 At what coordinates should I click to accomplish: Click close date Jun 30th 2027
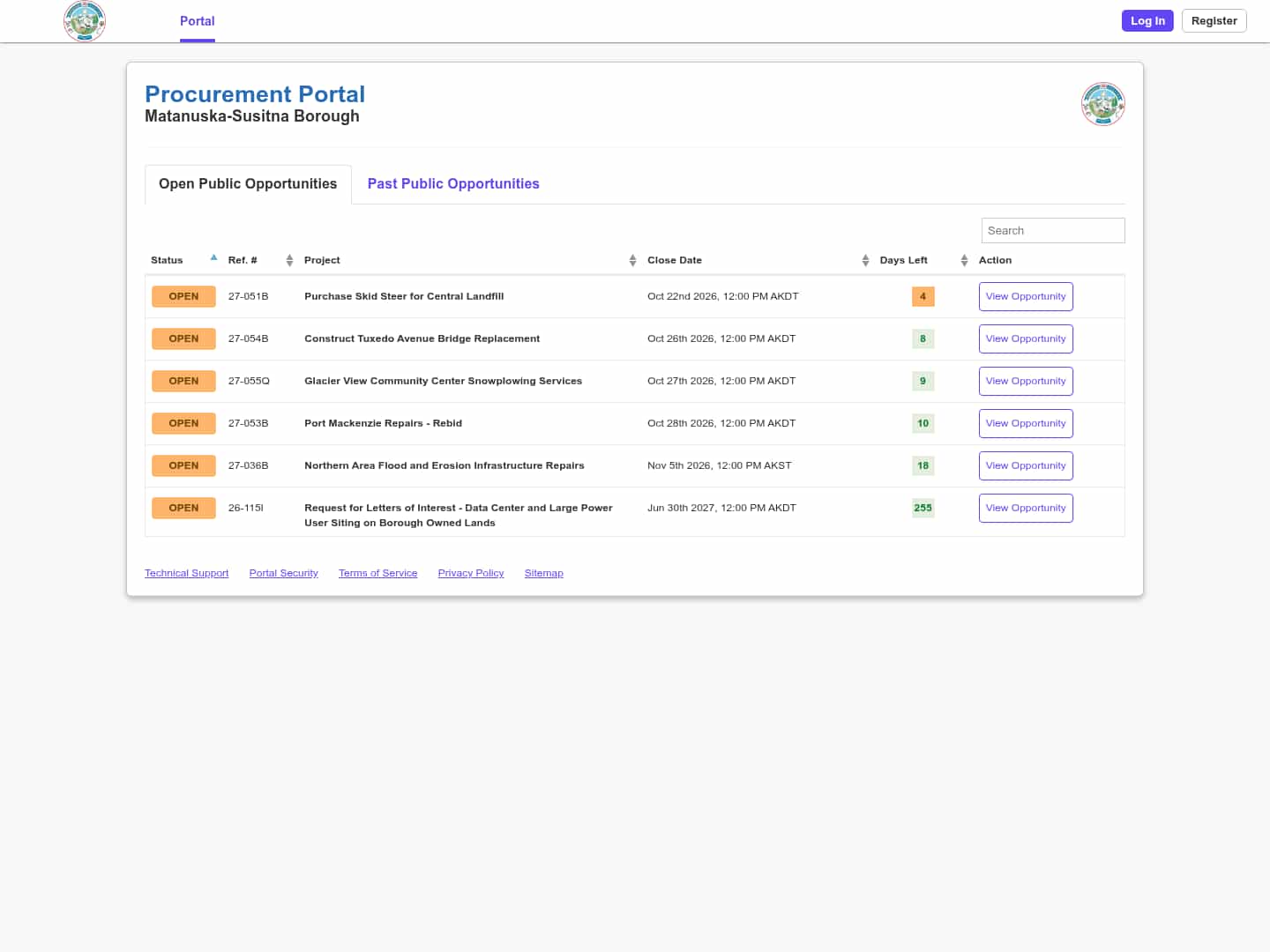721,508
